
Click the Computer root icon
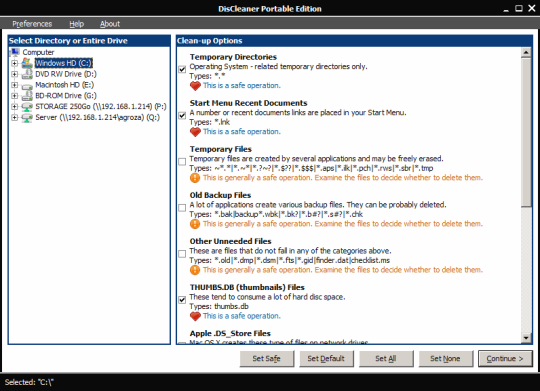15,52
